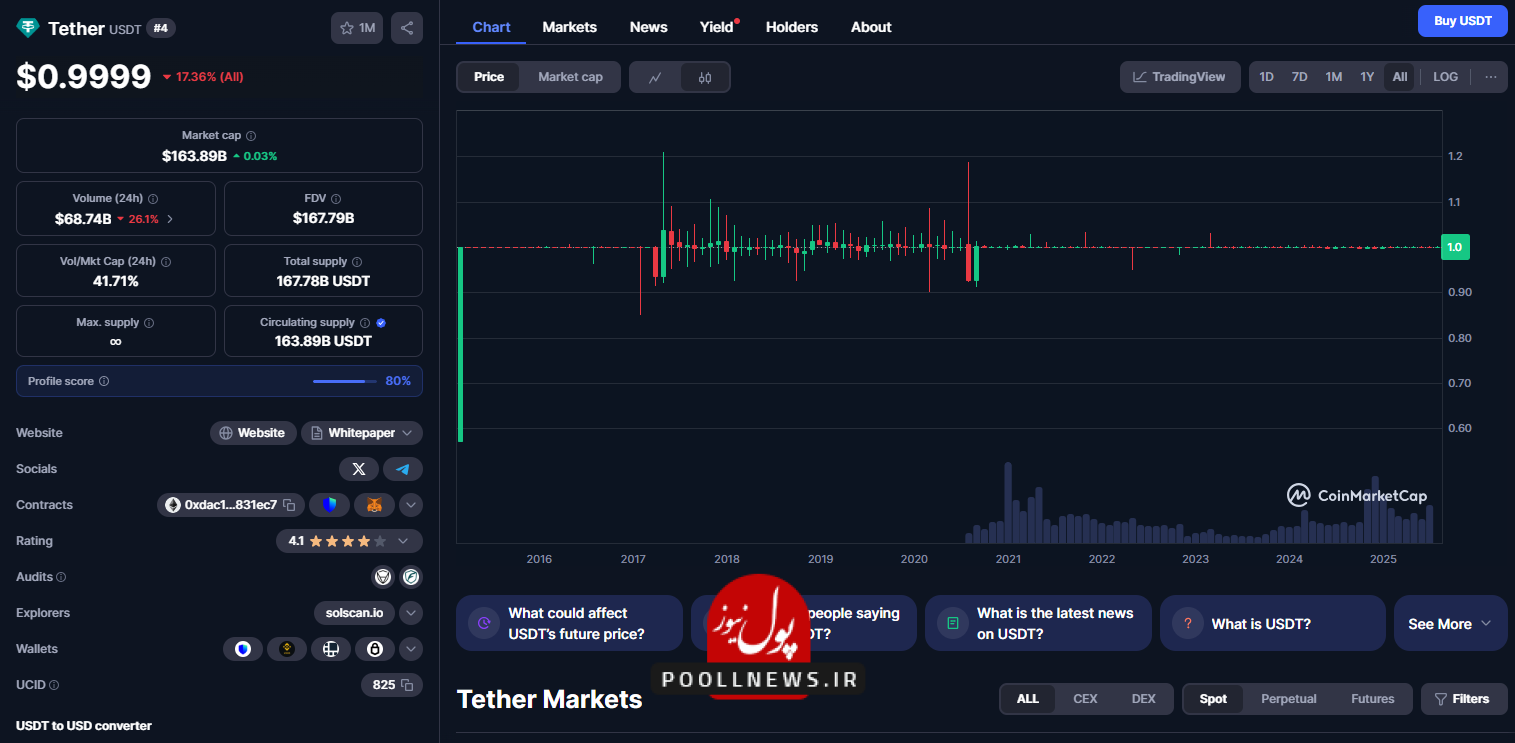Expand the Explorers chevron

[x=411, y=613]
